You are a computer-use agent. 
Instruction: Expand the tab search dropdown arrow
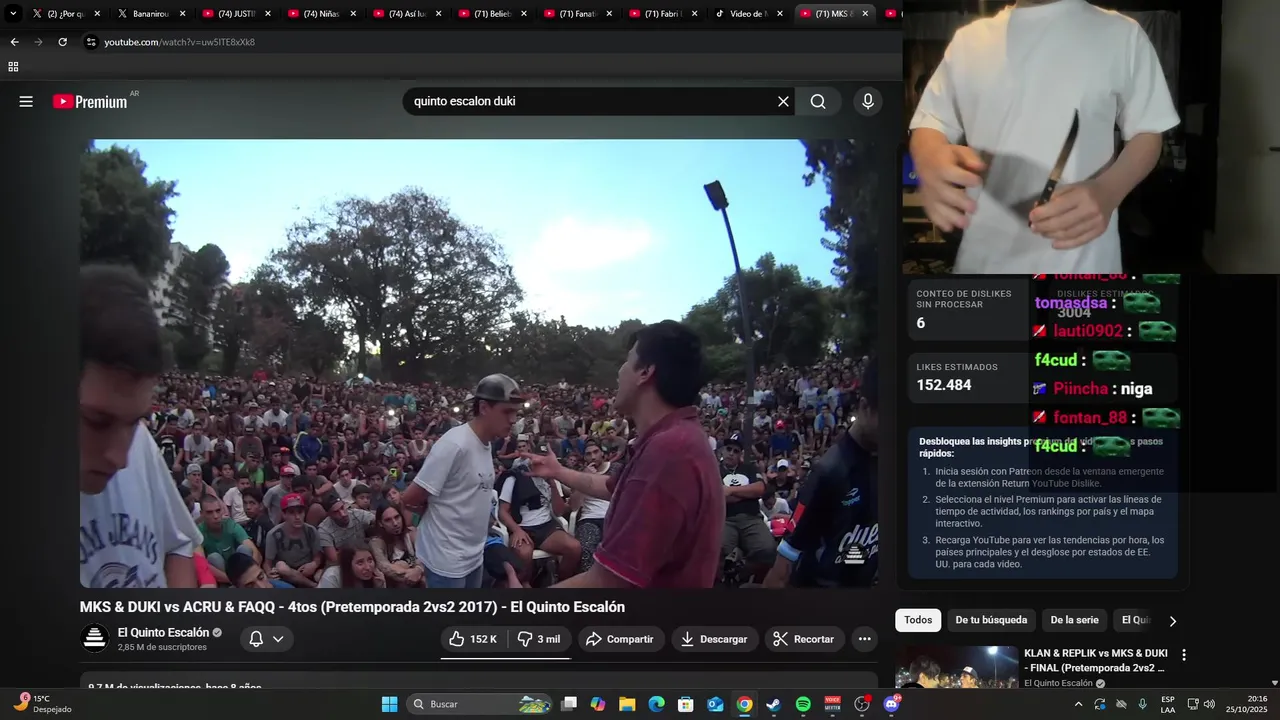tap(13, 14)
